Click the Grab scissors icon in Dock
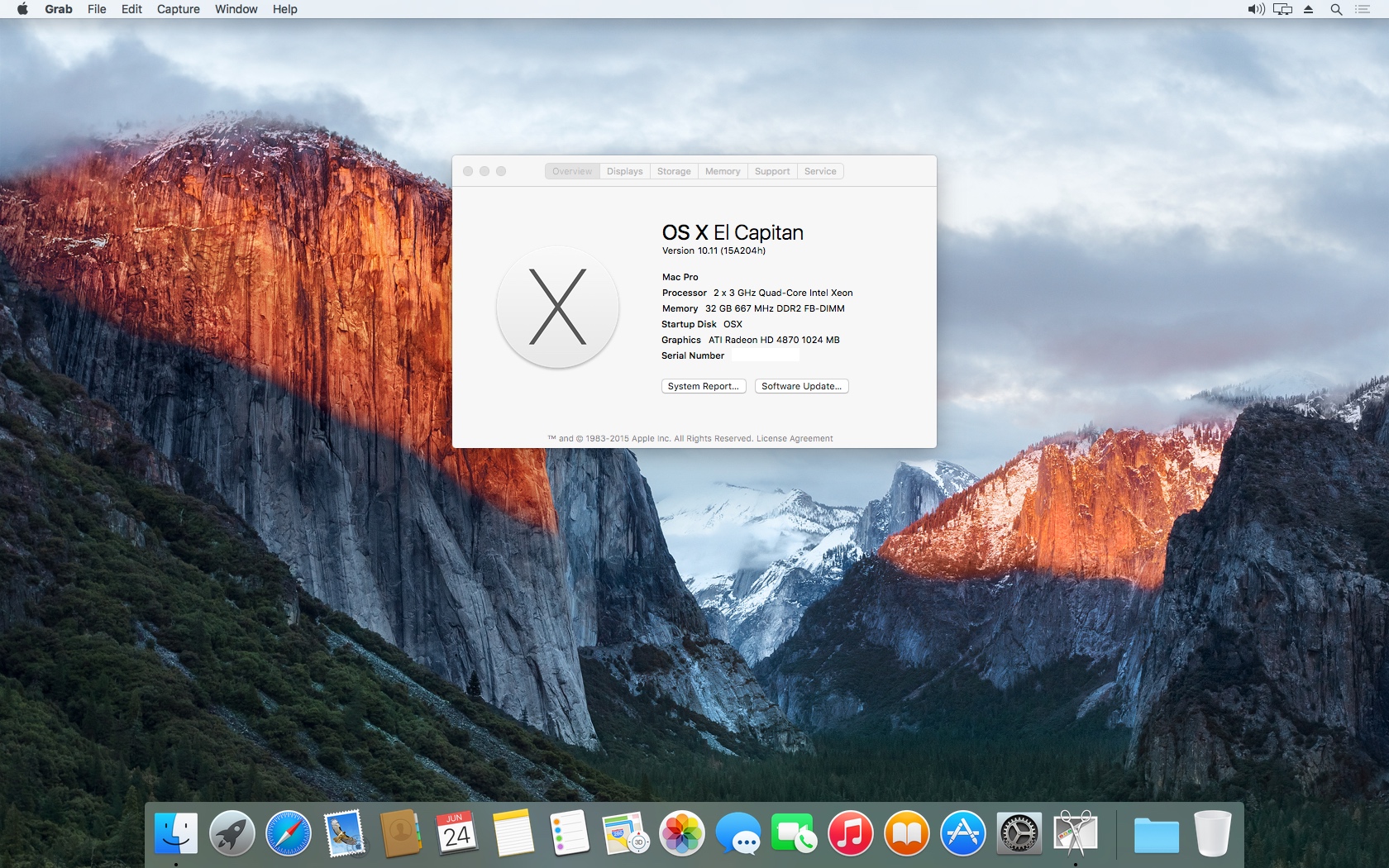This screenshot has height=868, width=1389. click(x=1076, y=832)
